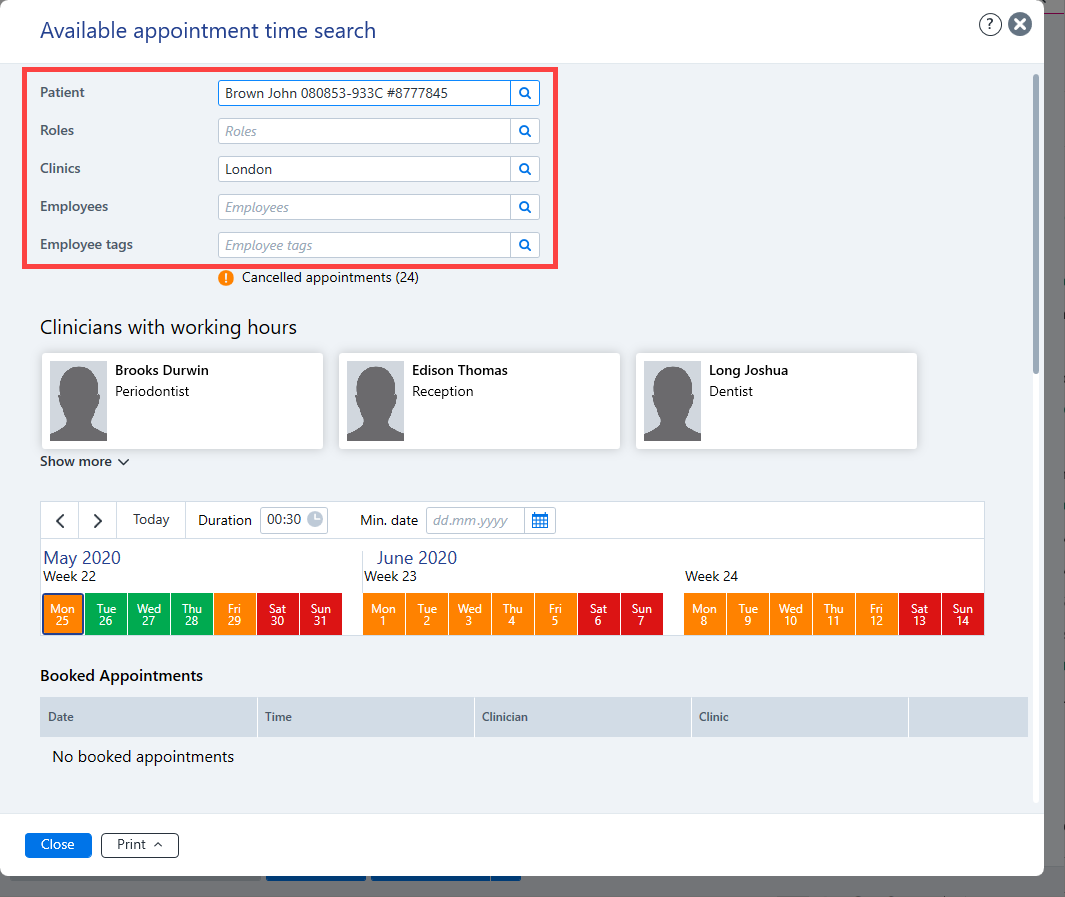Edit the Duration 00:30 field
Image resolution: width=1065 pixels, height=897 pixels.
pos(293,520)
